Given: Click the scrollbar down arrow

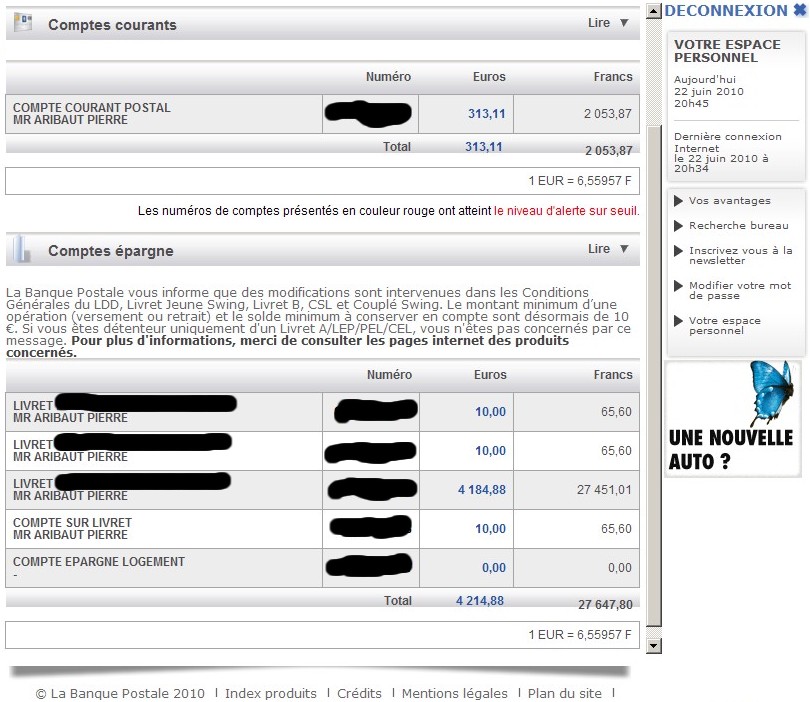Looking at the screenshot, I should click(653, 646).
